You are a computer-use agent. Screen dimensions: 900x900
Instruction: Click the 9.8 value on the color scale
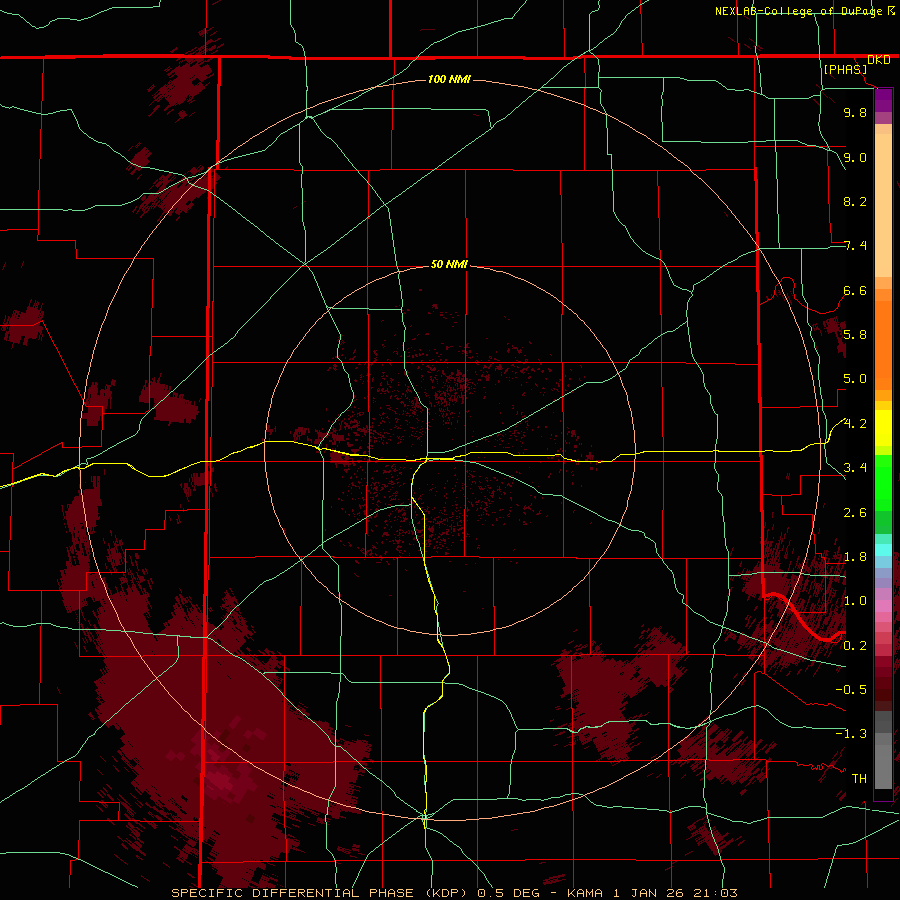[855, 112]
